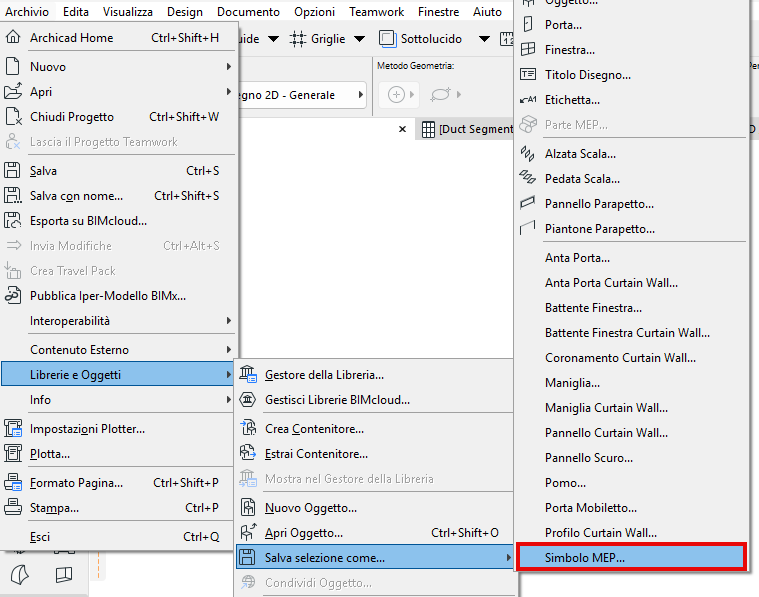Click the rotated polygon geometry method icon
This screenshot has width=759, height=597.
[440, 94]
